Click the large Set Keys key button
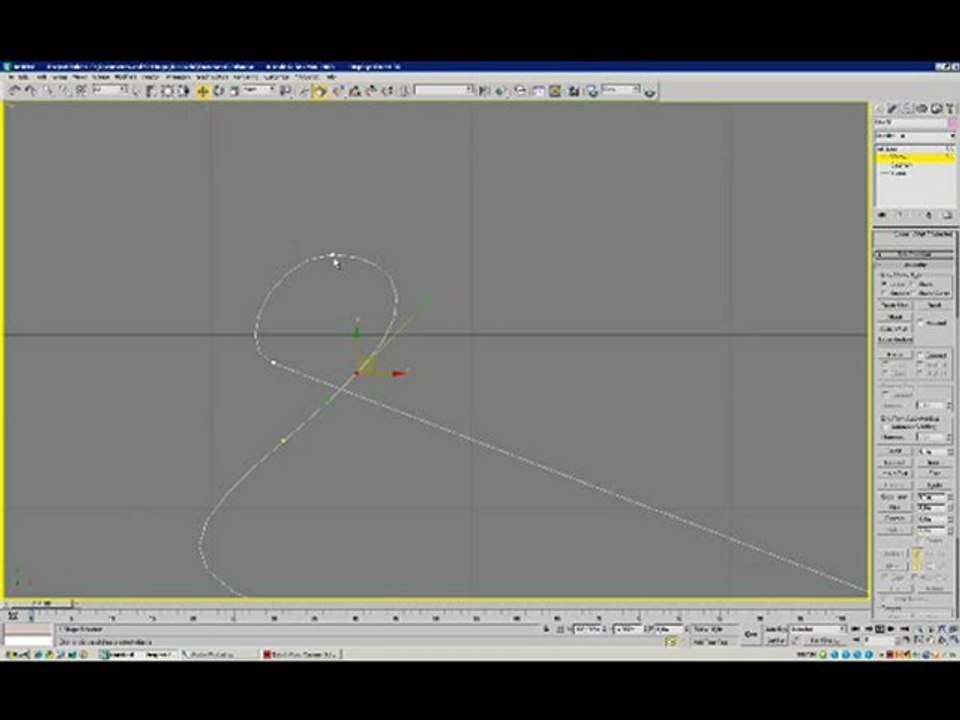 751,635
